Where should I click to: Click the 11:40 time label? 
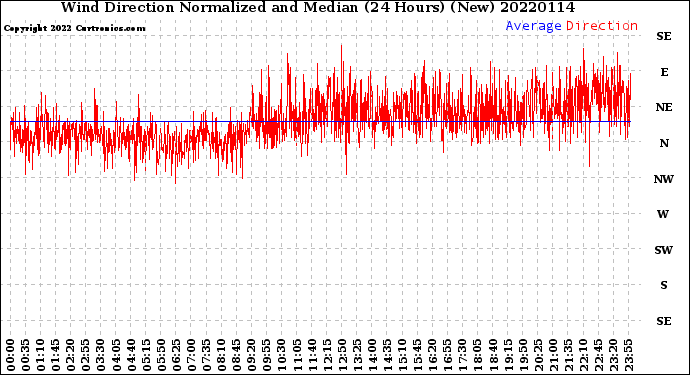312,355
